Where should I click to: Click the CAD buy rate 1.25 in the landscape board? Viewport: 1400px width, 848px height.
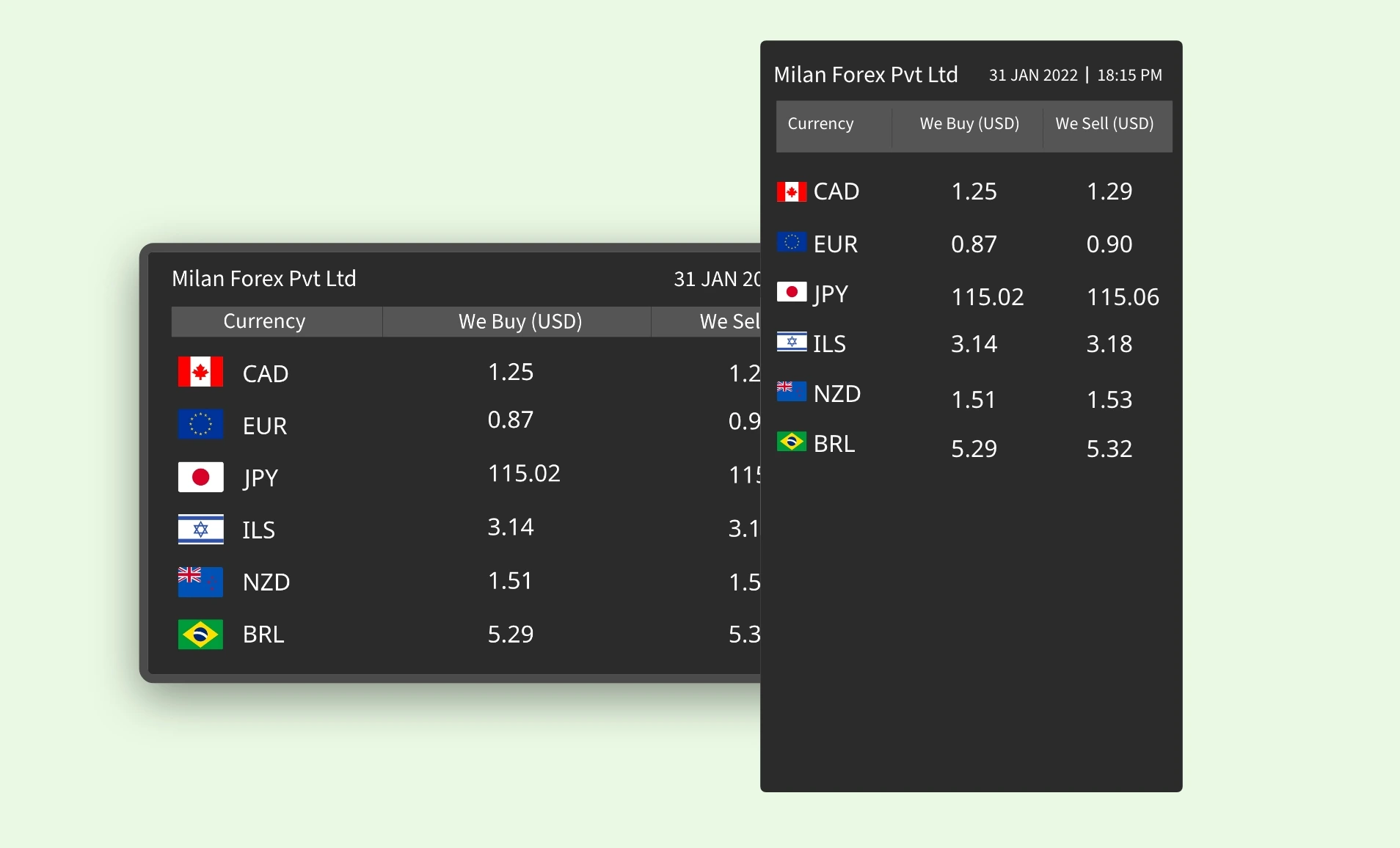coord(511,372)
